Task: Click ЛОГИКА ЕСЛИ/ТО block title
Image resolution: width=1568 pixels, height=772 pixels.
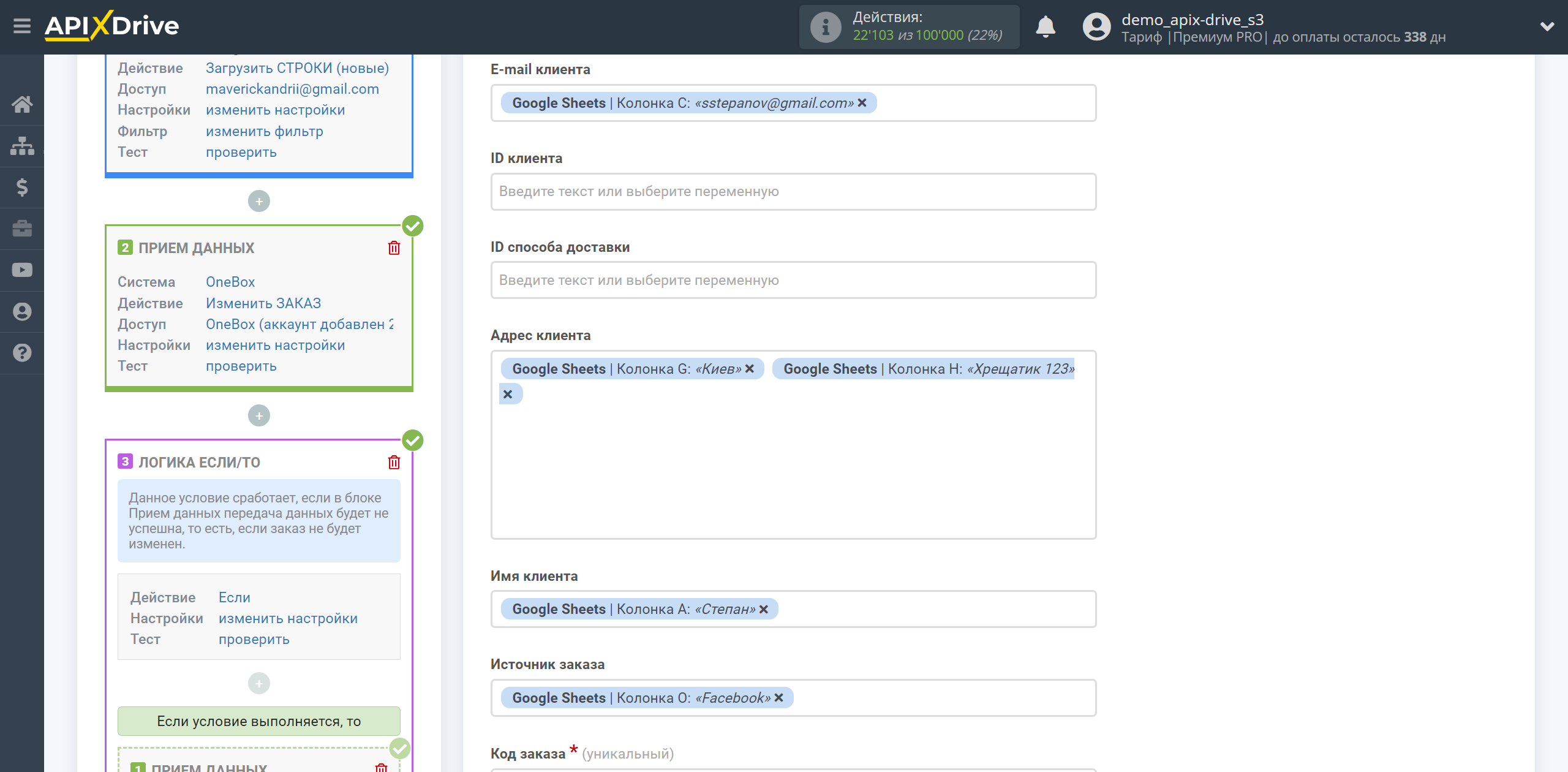Action: click(199, 463)
